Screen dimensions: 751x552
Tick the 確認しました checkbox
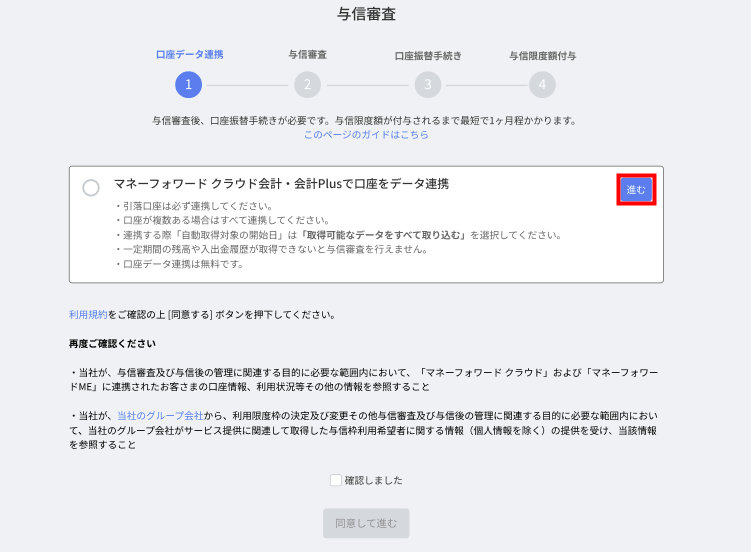pyautogui.click(x=336, y=480)
